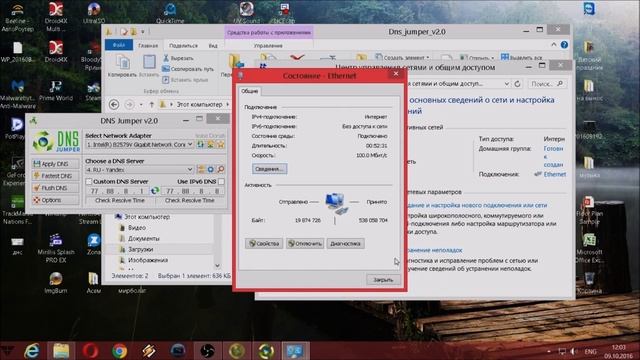Click Вырезать in the Explorer ribbon
The image size is (640, 360).
178,58
